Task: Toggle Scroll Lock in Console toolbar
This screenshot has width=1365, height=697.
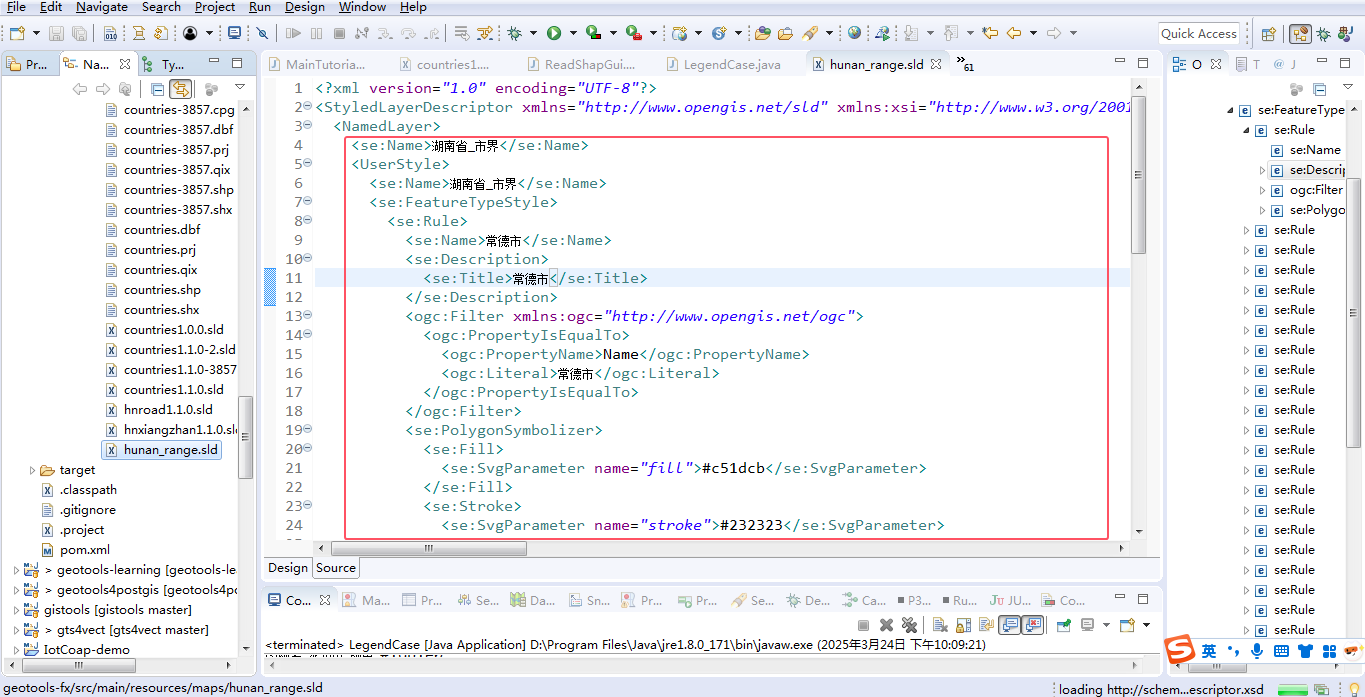Action: [x=963, y=625]
